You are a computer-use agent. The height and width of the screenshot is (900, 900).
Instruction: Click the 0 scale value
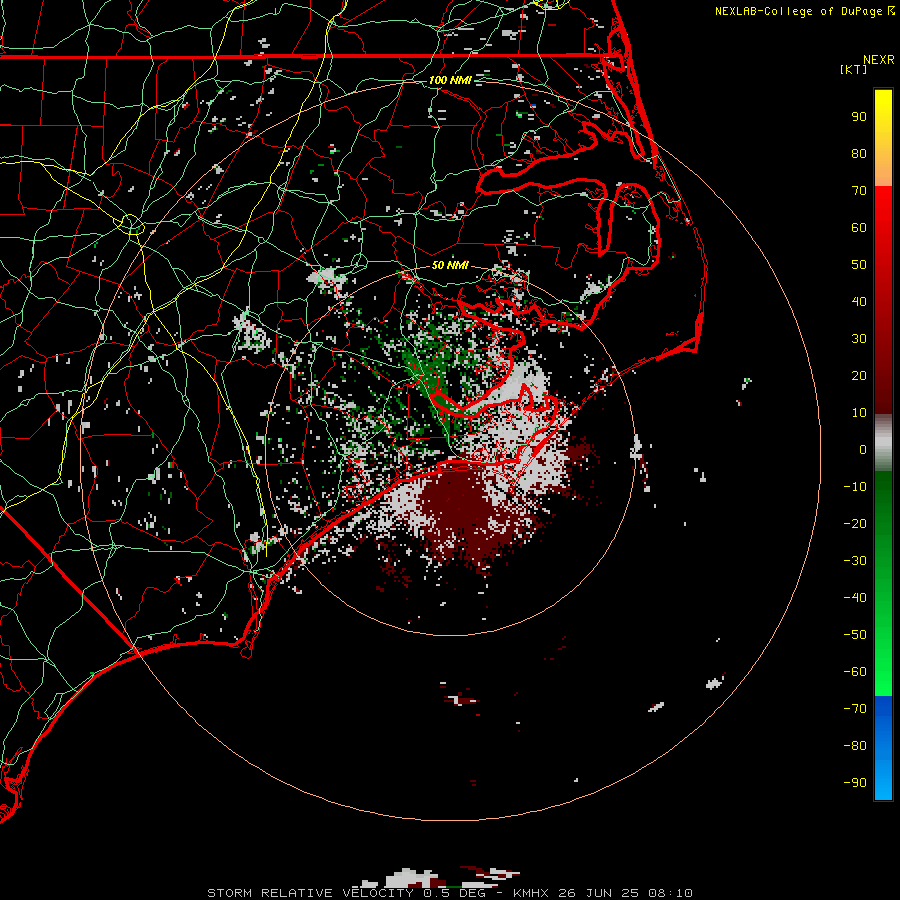coord(863,450)
